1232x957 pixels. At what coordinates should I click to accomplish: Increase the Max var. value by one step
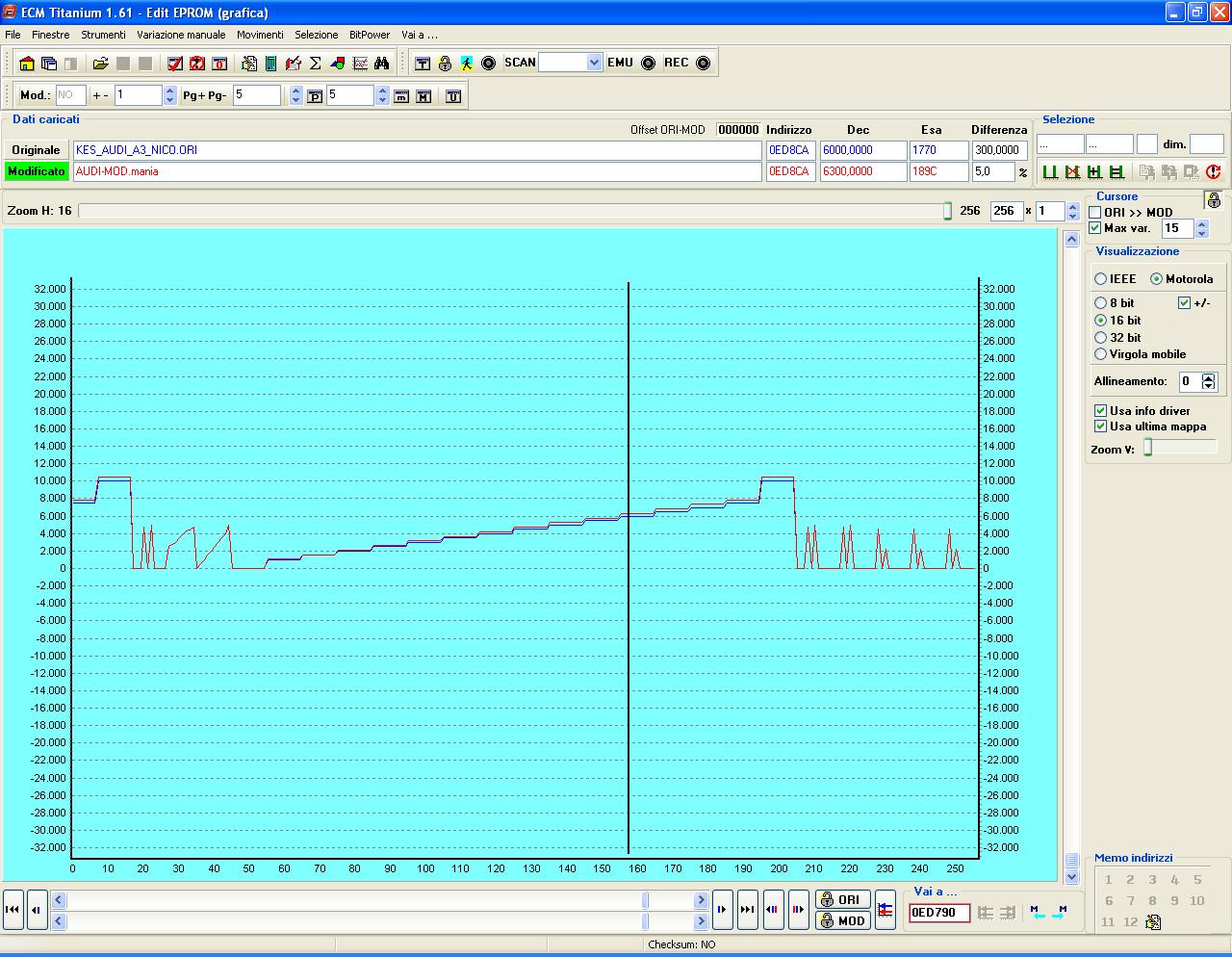(x=1201, y=224)
